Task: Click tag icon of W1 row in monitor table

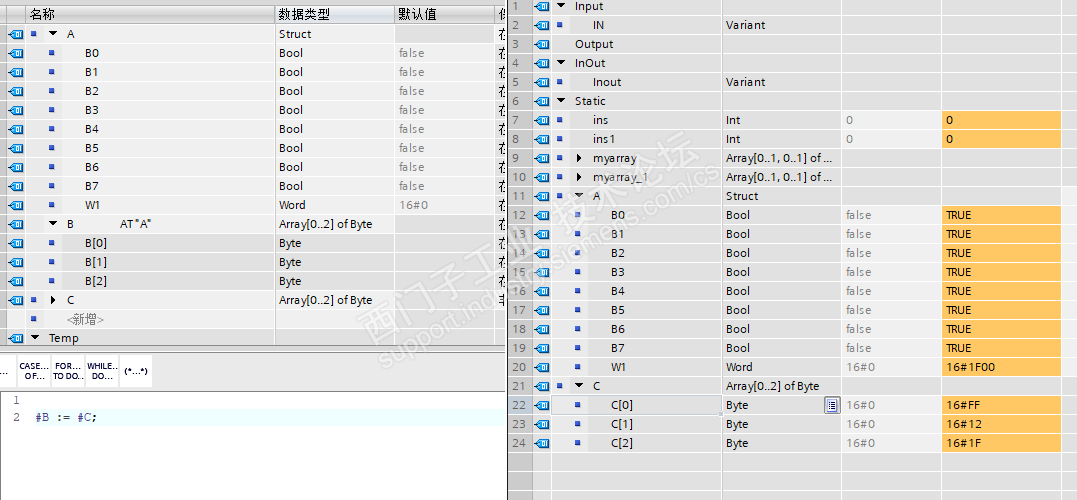Action: pyautogui.click(x=542, y=367)
